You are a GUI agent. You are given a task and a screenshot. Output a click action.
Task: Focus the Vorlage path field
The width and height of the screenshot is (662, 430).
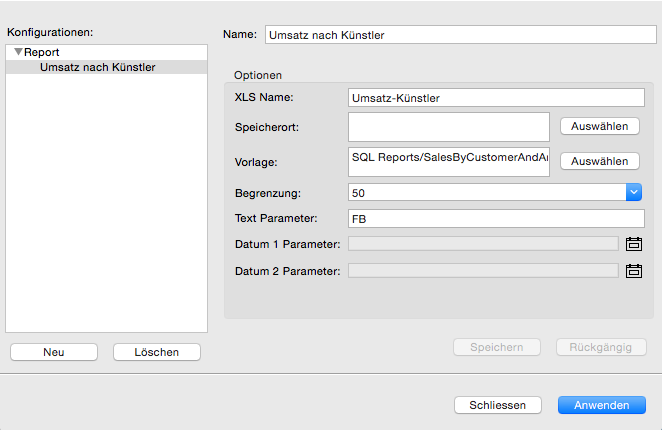pos(449,161)
